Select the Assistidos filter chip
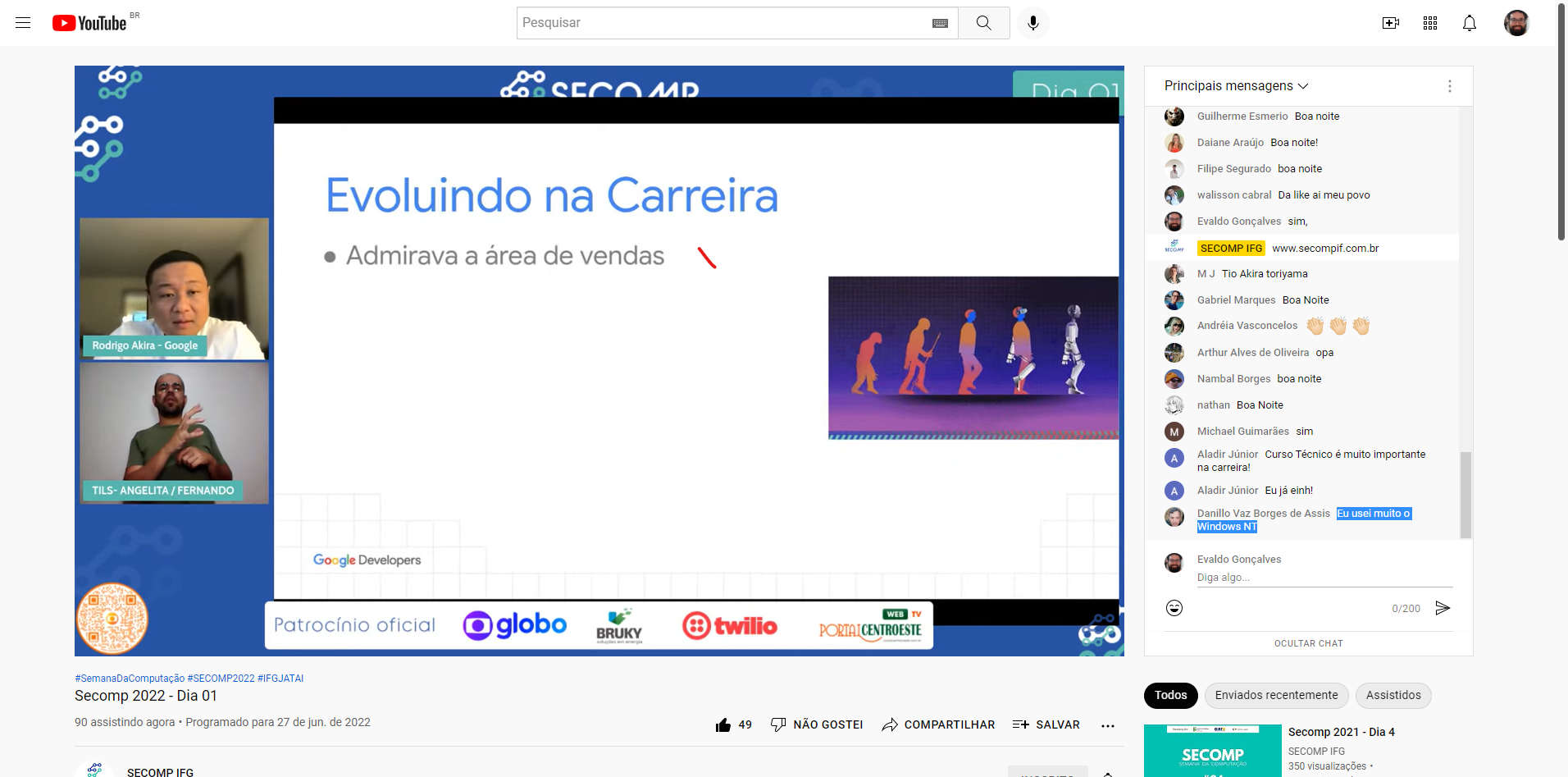The width and height of the screenshot is (1568, 777). point(1393,695)
